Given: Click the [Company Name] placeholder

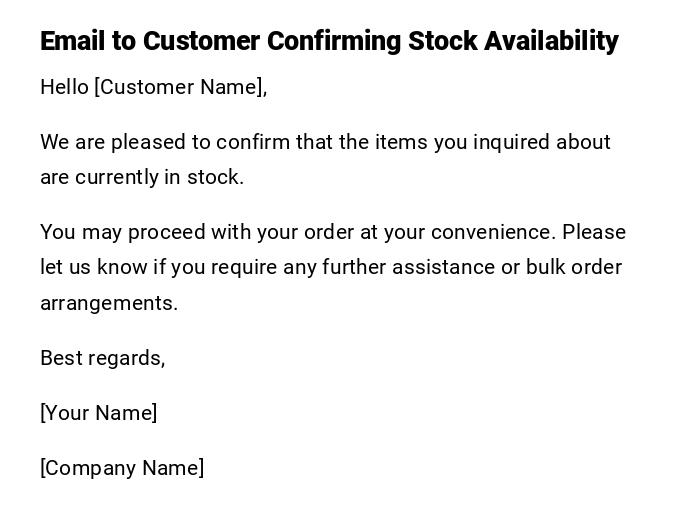Looking at the screenshot, I should 122,468.
